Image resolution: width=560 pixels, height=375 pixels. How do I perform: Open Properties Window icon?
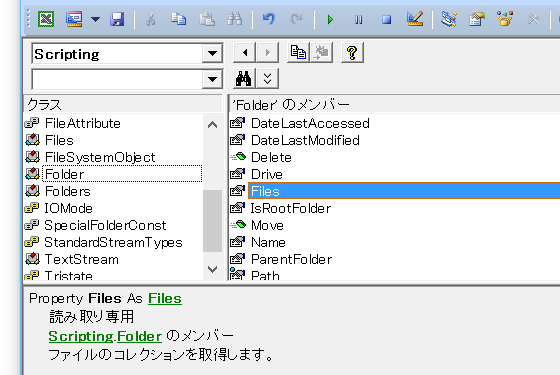pyautogui.click(x=477, y=19)
